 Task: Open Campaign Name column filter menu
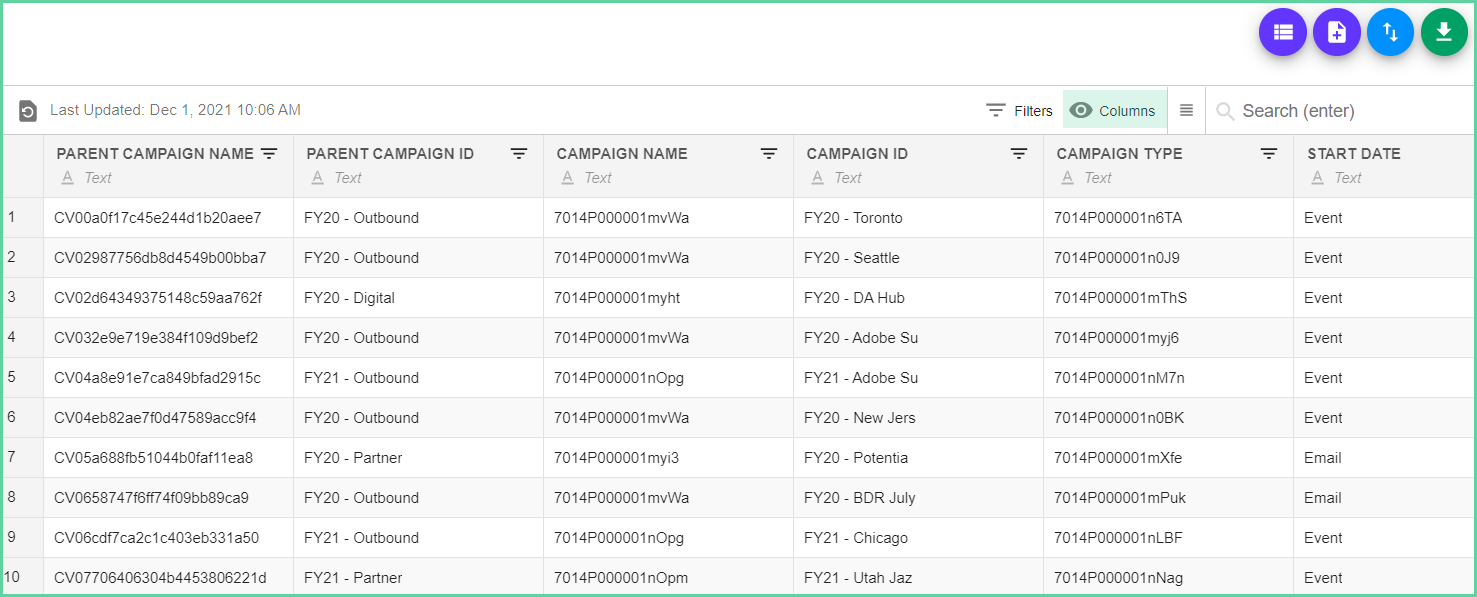pyautogui.click(x=769, y=153)
